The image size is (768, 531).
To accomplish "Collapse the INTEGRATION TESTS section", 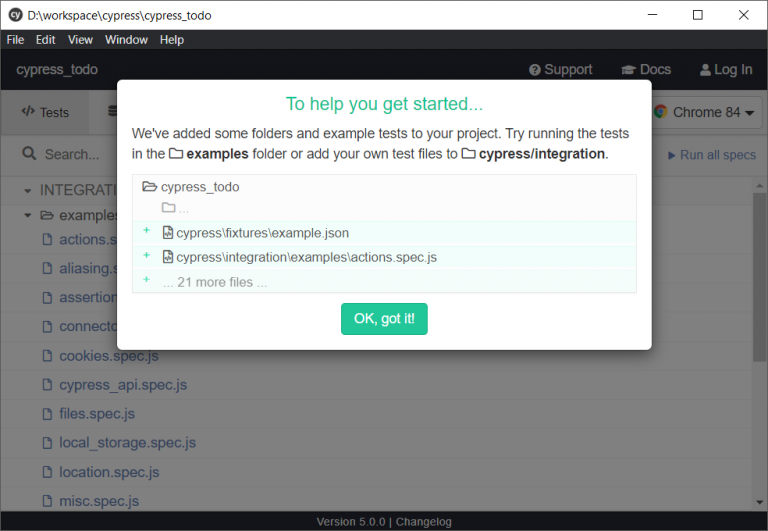I will pyautogui.click(x=28, y=190).
